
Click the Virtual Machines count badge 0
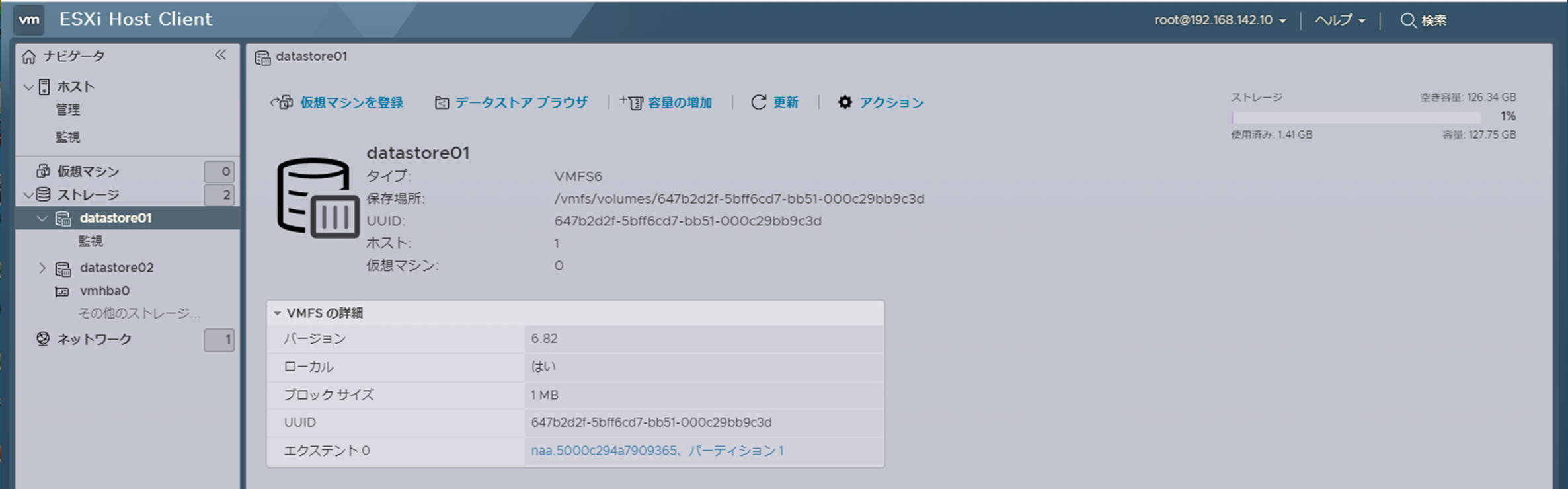tap(219, 172)
